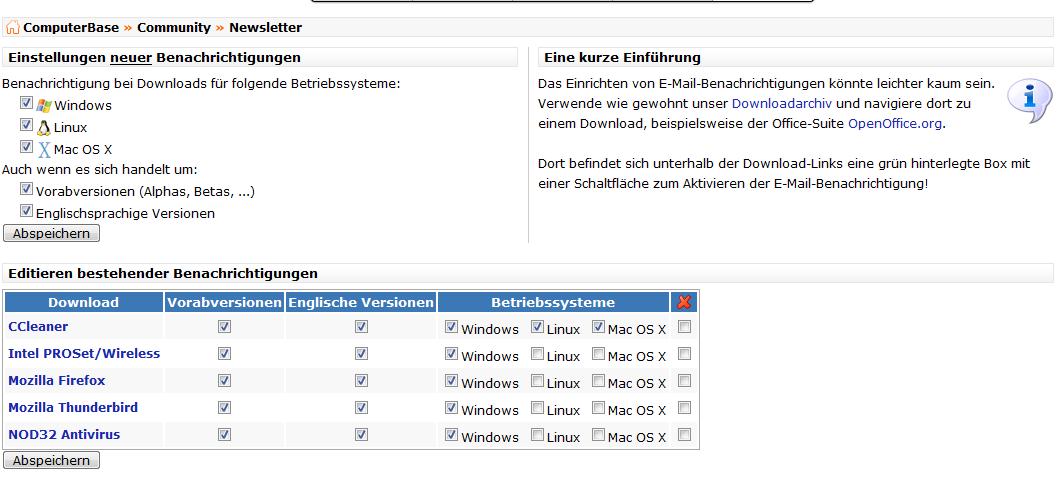Image resolution: width=1059 pixels, height=479 pixels.
Task: Uncheck CCleaner Linux checkbox
Action: [537, 326]
